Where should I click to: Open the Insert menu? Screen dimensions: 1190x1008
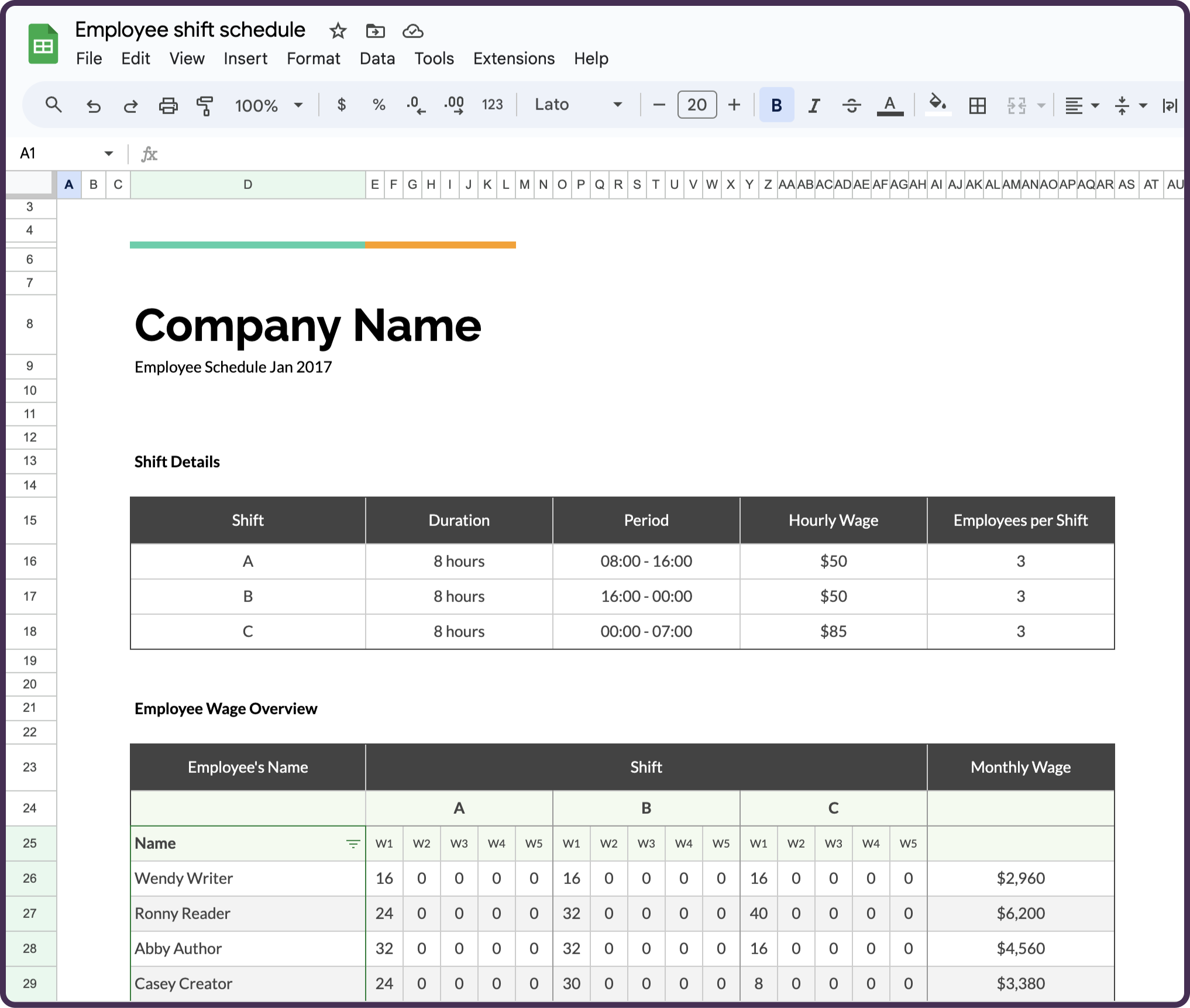(x=245, y=59)
